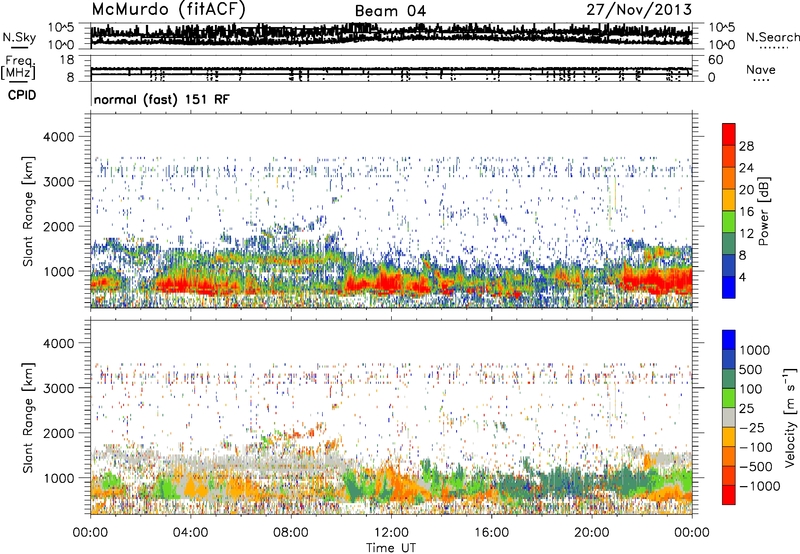800x554 pixels.
Task: Pick the blue top segment of Velocity colorbar
Action: (x=729, y=340)
